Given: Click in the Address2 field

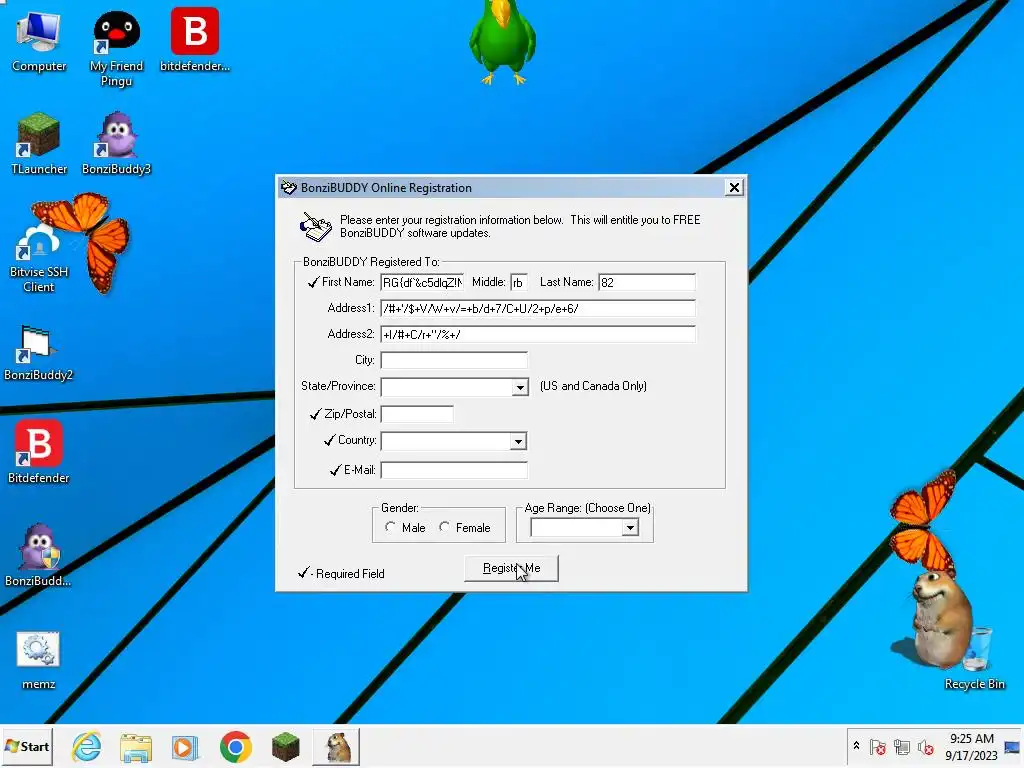Looking at the screenshot, I should pyautogui.click(x=537, y=334).
